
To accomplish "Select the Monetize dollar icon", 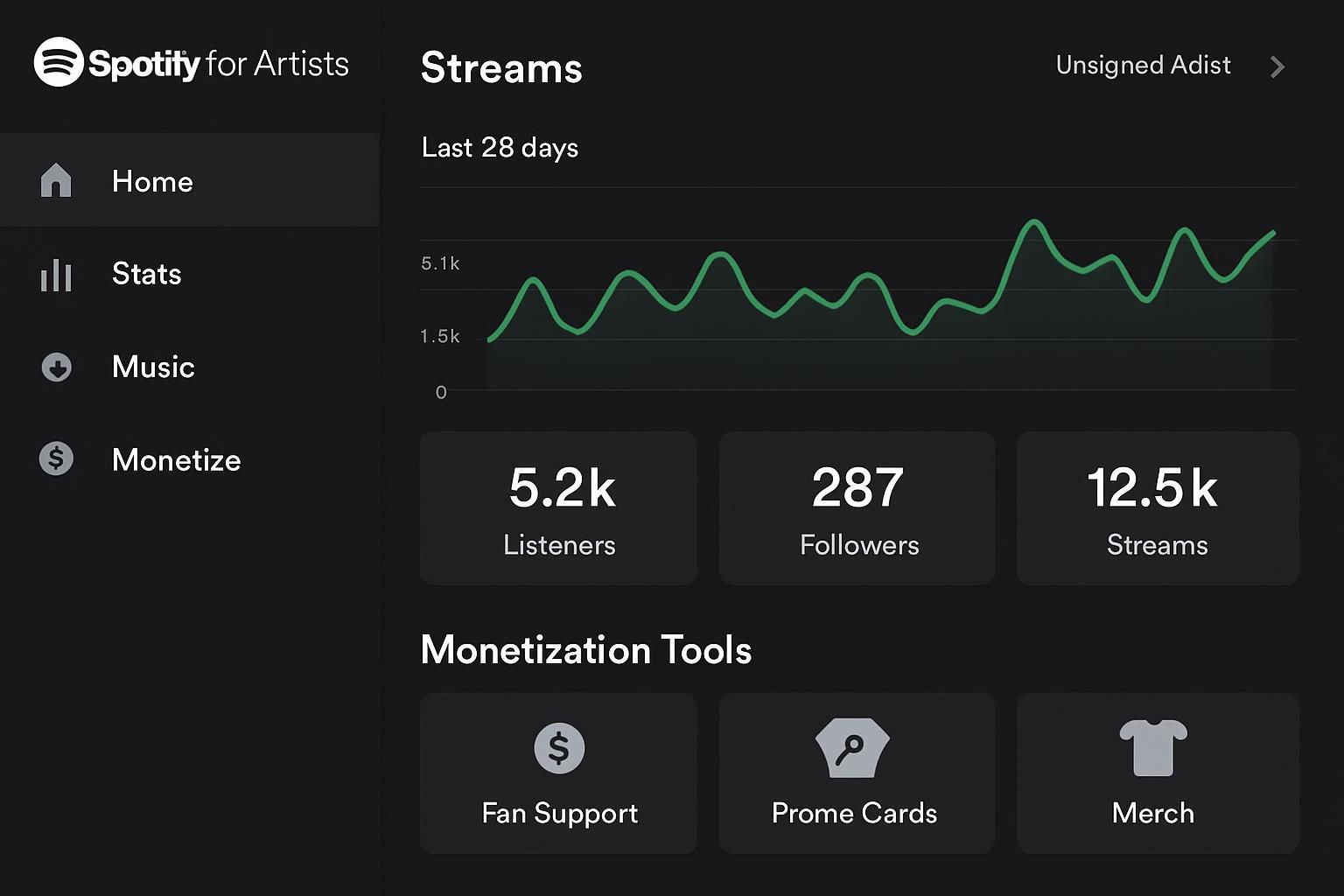I will [56, 458].
